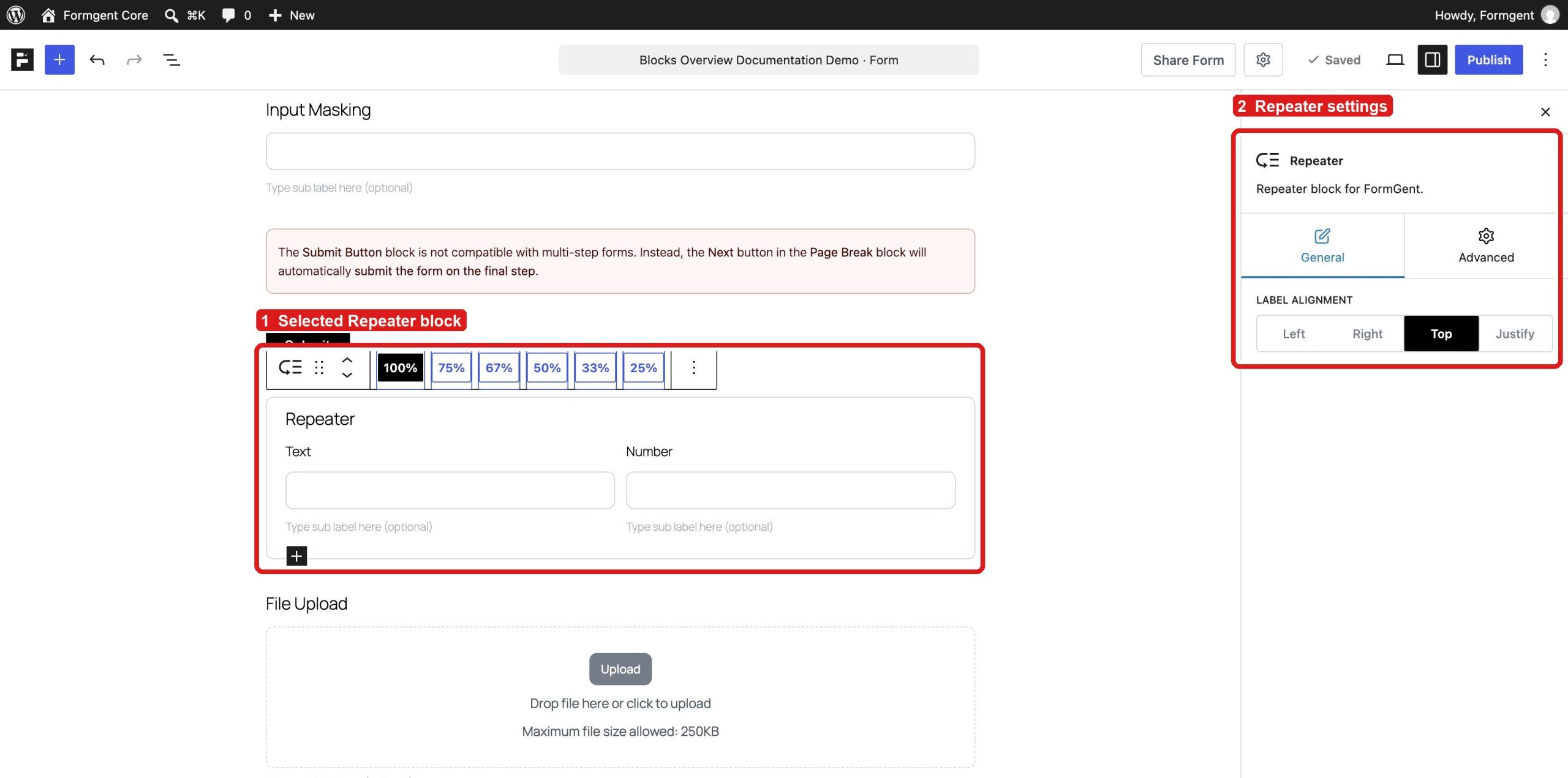The height and width of the screenshot is (778, 1568).
Task: Set block width to 25%
Action: pos(644,367)
